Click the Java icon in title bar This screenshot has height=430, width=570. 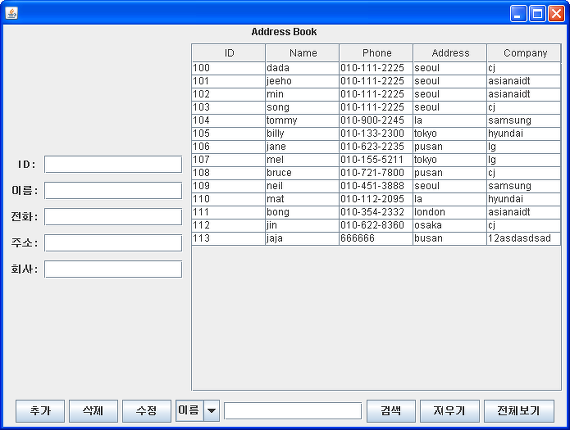pyautogui.click(x=12, y=13)
